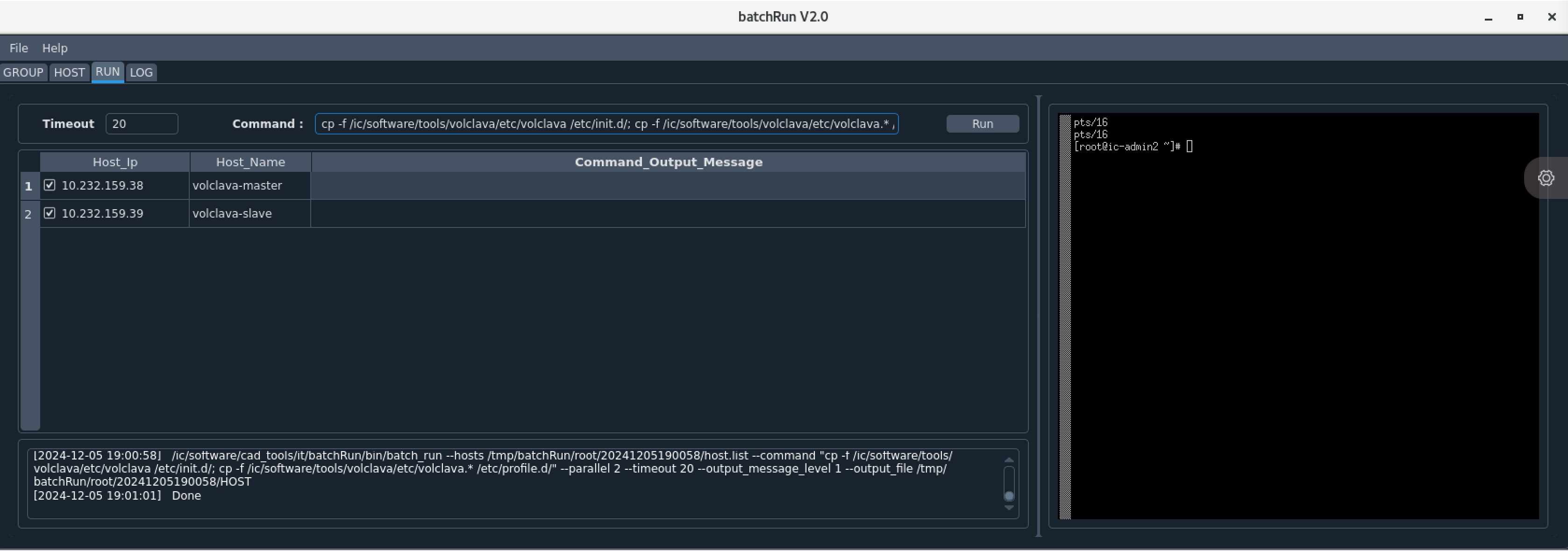Viewport: 1568px width, 551px height.
Task: Open the LOG tab
Action: [141, 72]
